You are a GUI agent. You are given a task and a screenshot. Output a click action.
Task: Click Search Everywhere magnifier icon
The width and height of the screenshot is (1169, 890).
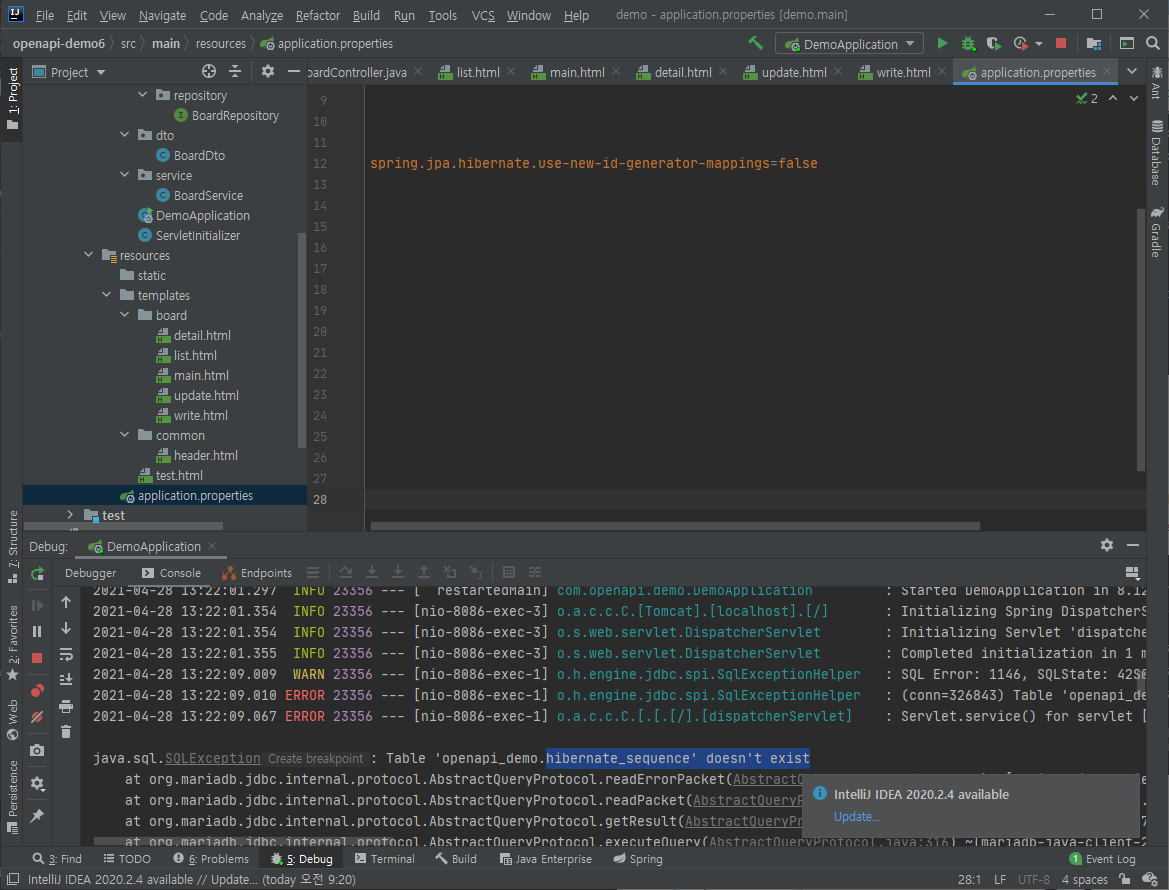click(1153, 43)
